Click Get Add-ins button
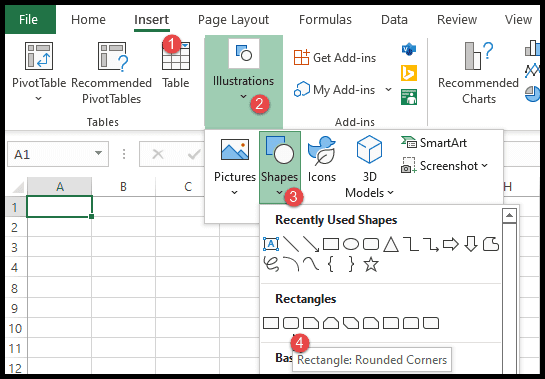This screenshot has height=379, width=545. 335,57
